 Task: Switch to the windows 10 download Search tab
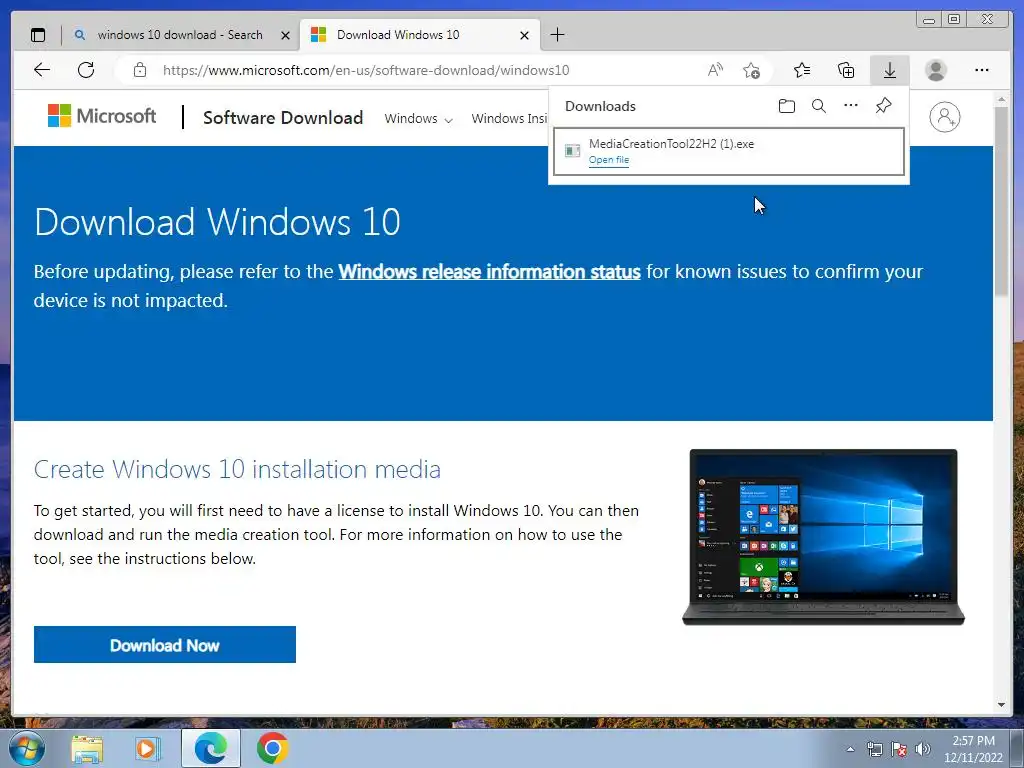180,35
